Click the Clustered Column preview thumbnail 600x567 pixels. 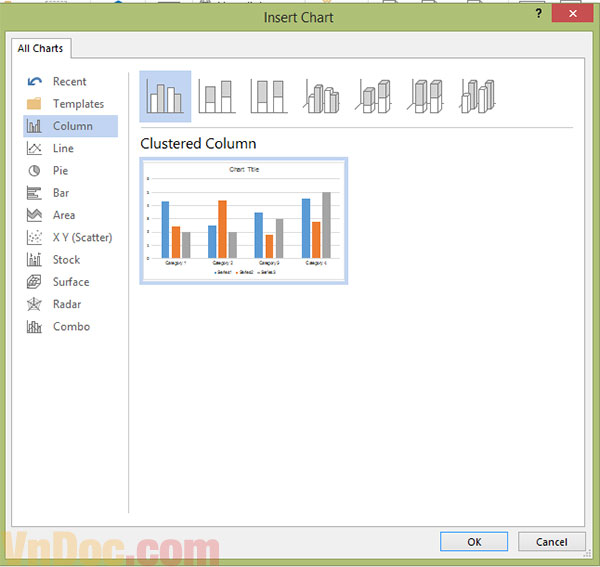244,221
